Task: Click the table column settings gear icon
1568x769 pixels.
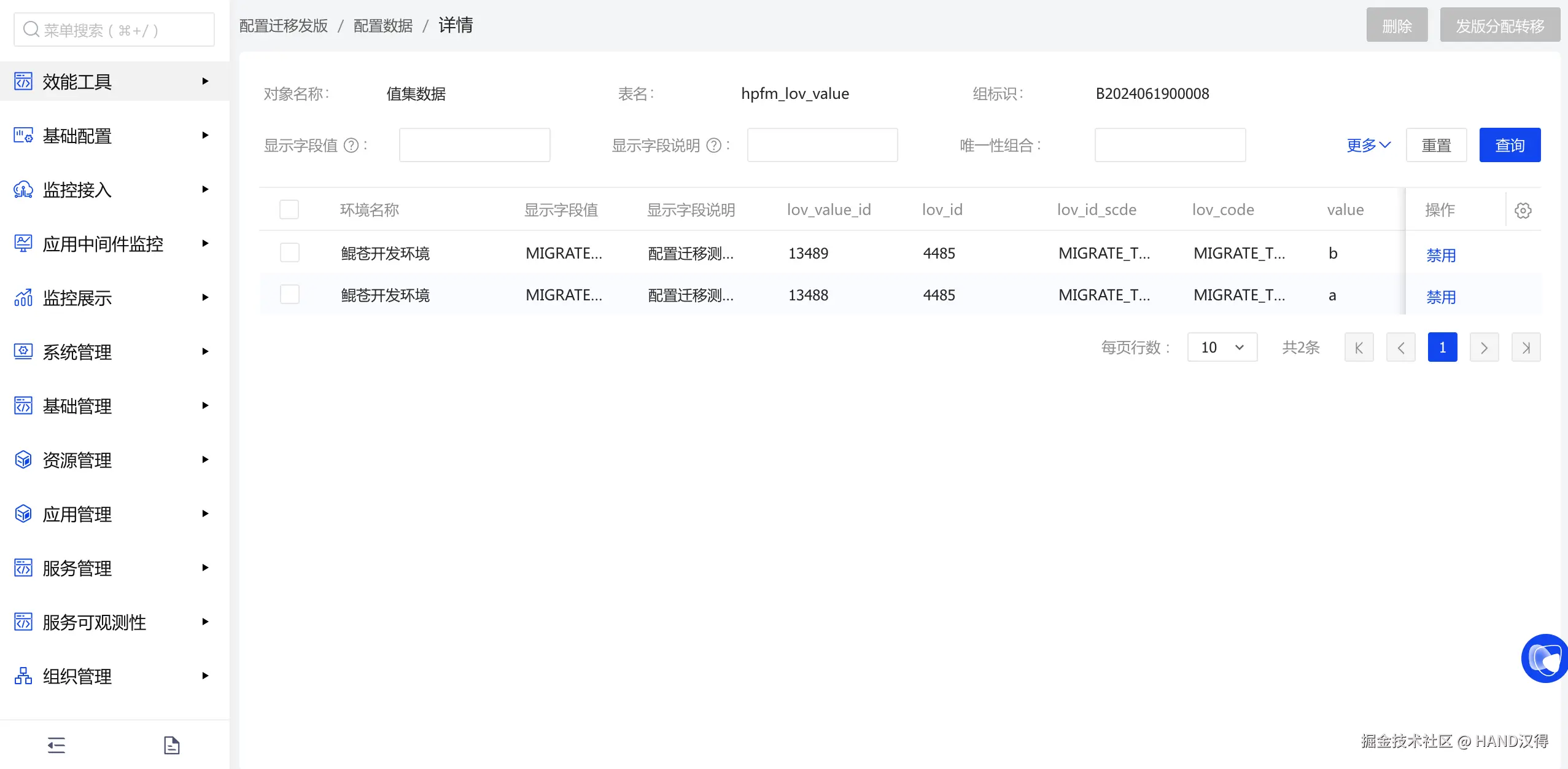Action: click(x=1523, y=210)
